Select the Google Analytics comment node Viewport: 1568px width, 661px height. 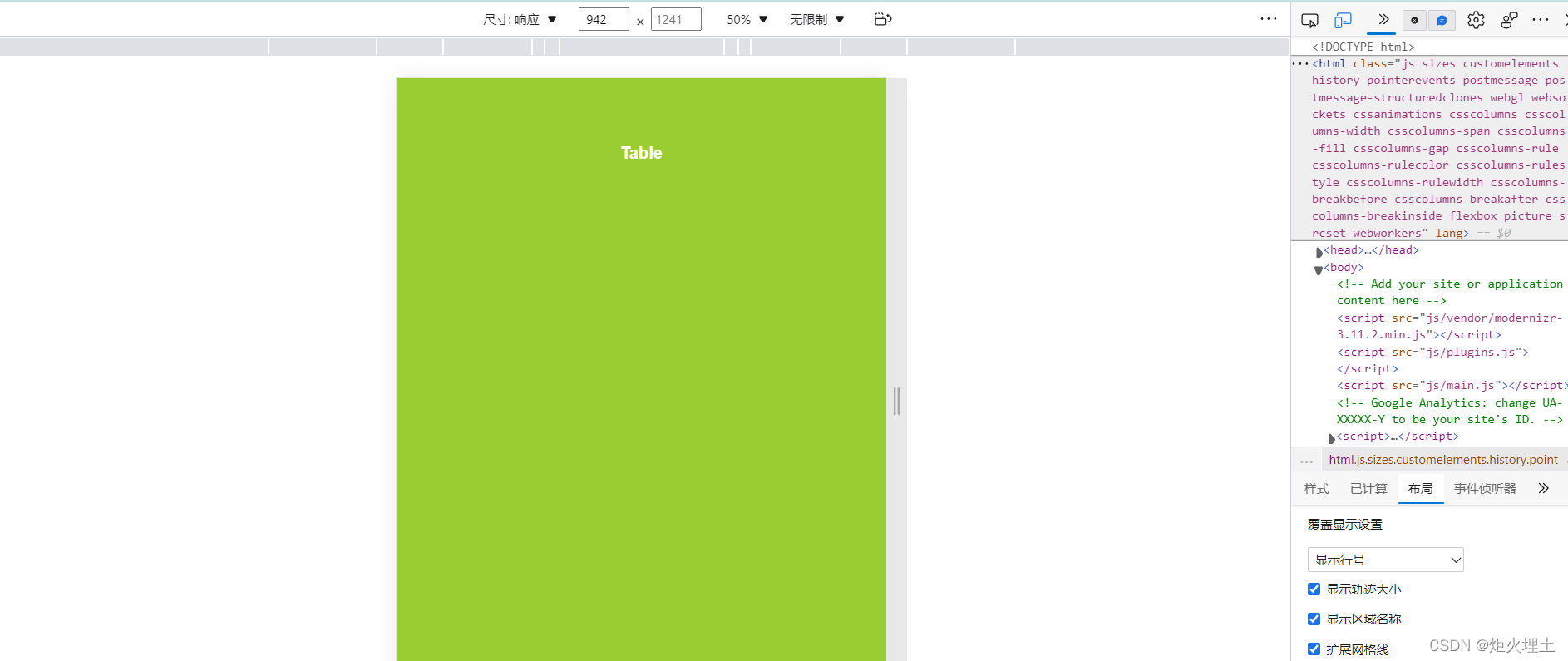(1450, 411)
